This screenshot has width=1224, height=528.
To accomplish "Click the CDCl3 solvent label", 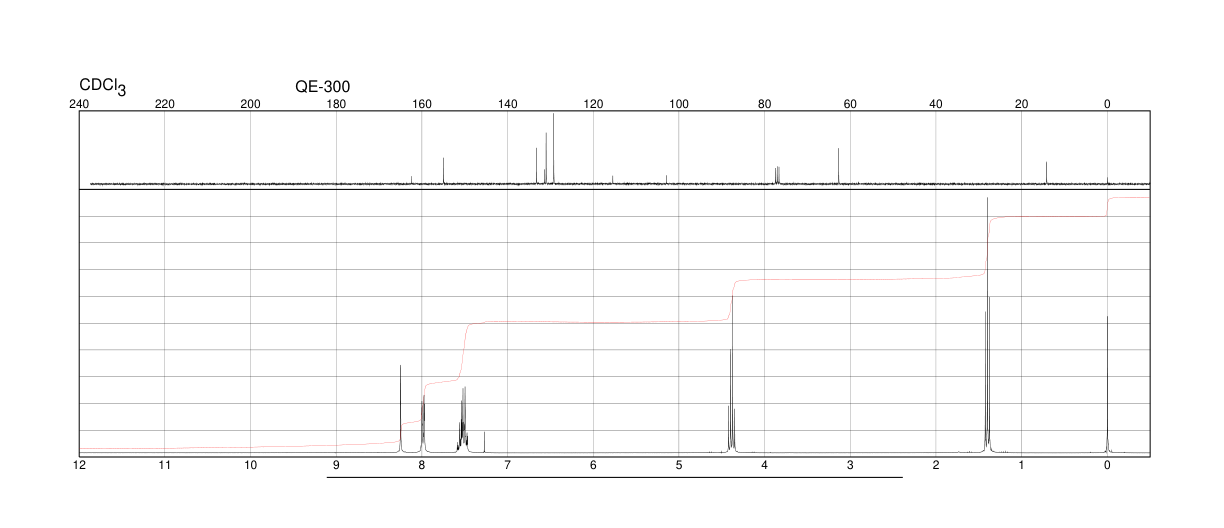I will point(102,88).
